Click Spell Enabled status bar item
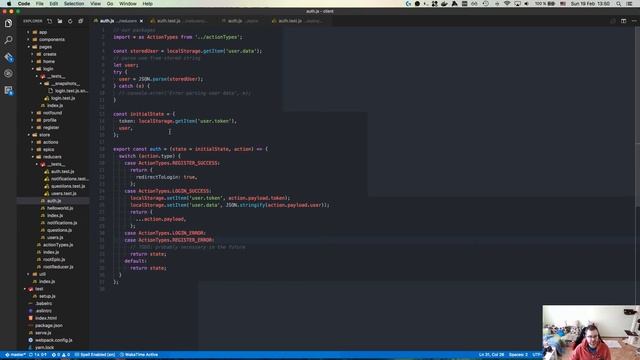 coord(95,355)
